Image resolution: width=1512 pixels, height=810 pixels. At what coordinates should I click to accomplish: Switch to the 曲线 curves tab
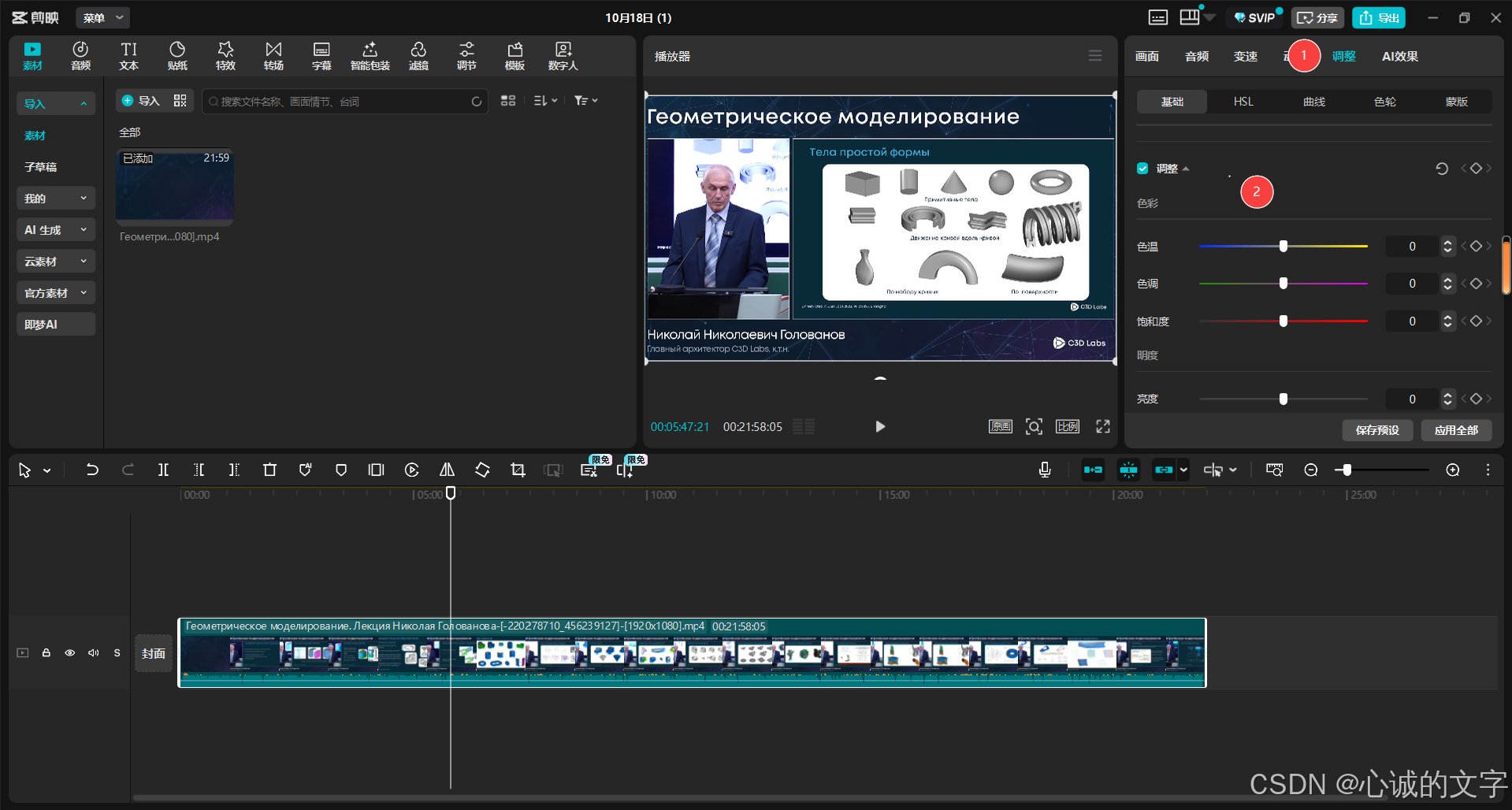[x=1314, y=102]
